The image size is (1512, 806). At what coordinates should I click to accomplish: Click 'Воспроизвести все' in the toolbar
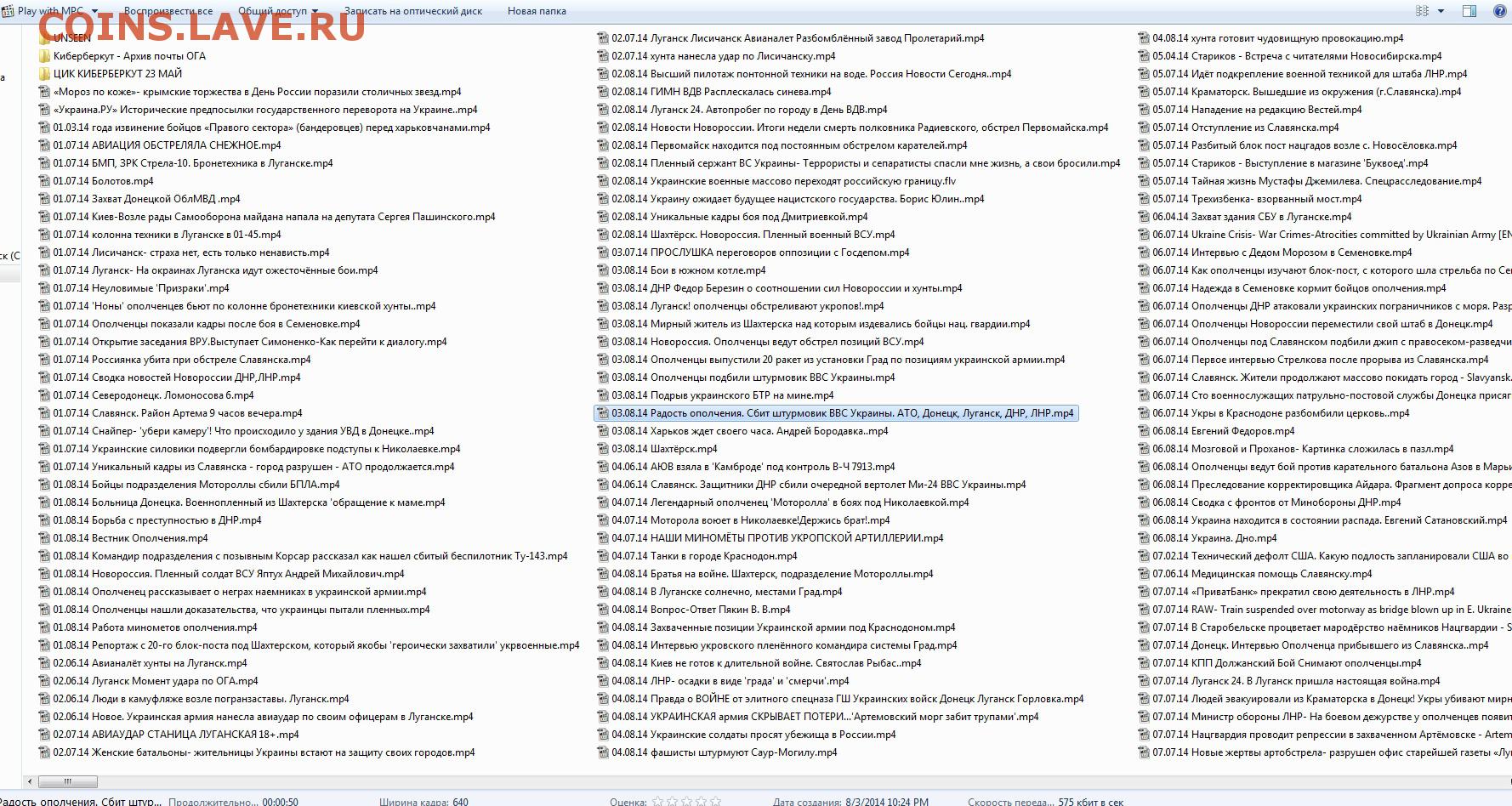[x=168, y=11]
